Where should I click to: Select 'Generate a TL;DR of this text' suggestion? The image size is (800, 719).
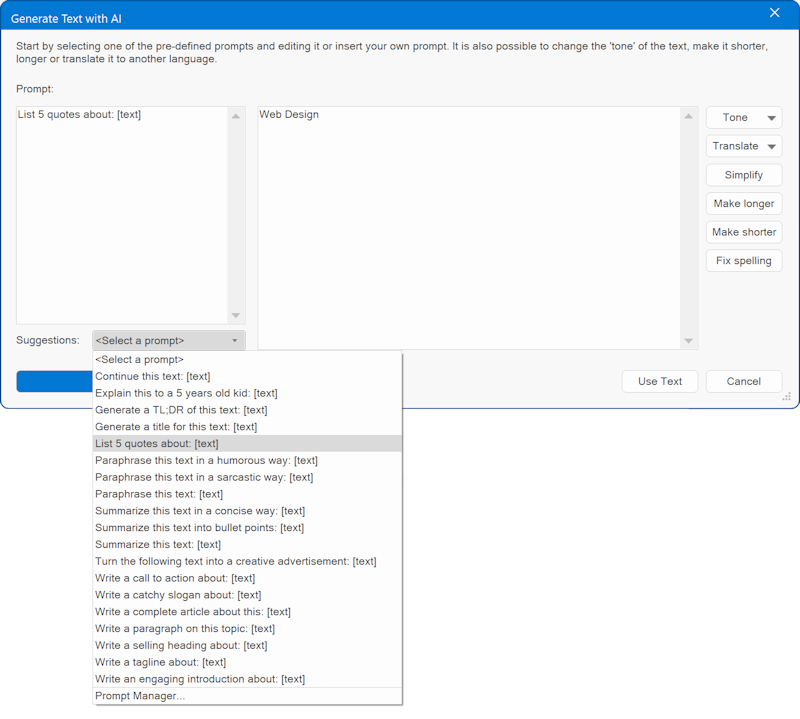(247, 410)
